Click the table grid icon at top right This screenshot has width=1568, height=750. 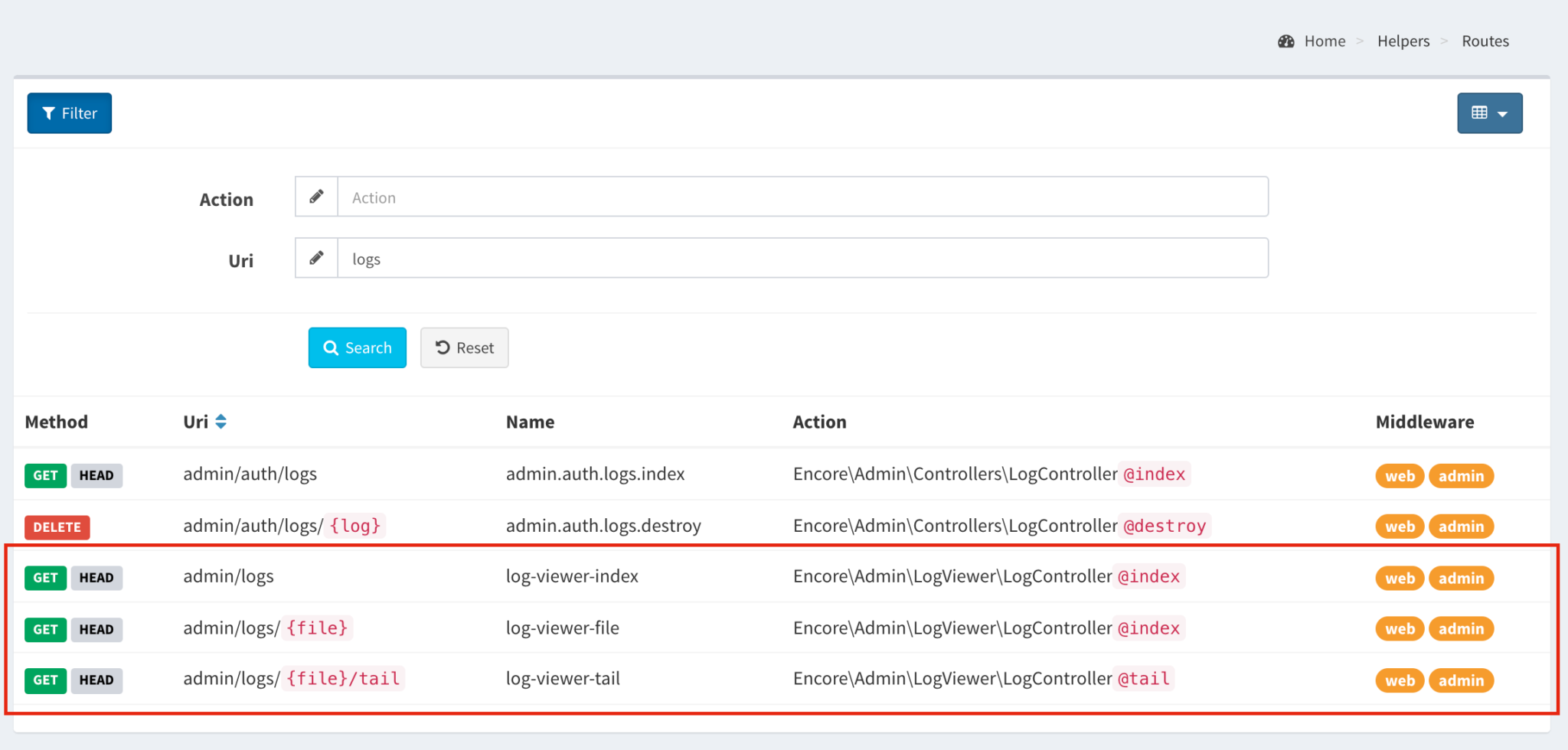(x=1479, y=112)
